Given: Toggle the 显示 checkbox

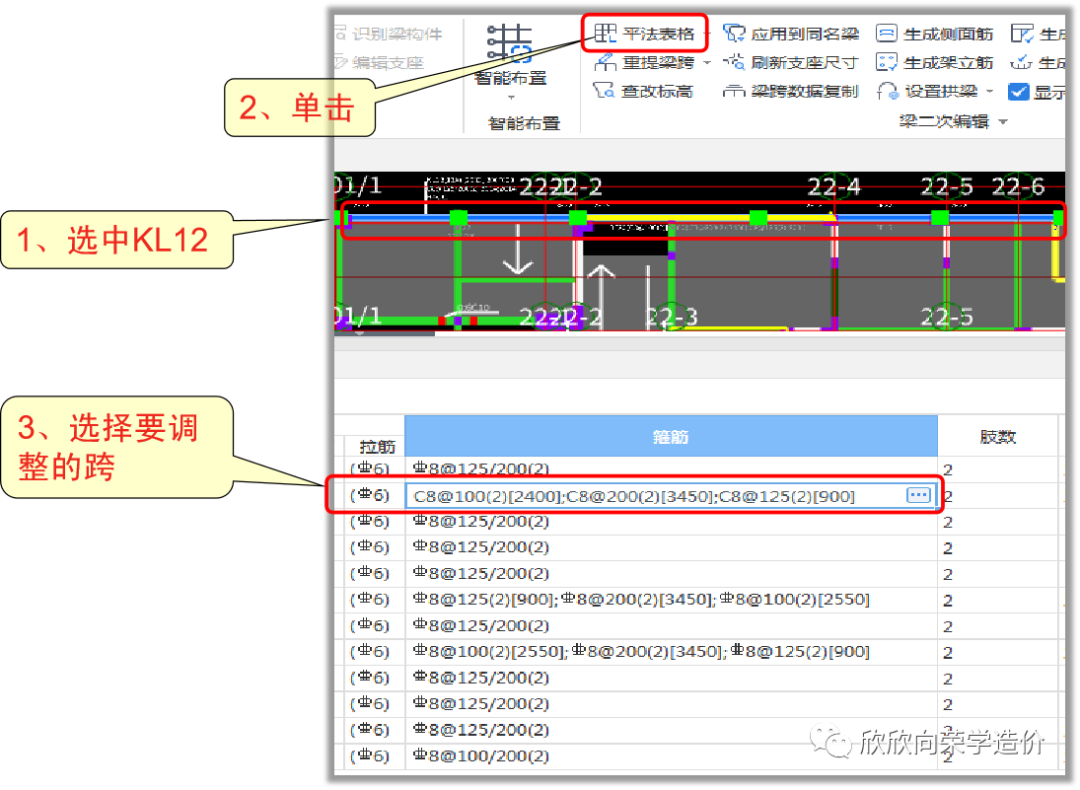Looking at the screenshot, I should [x=1018, y=92].
